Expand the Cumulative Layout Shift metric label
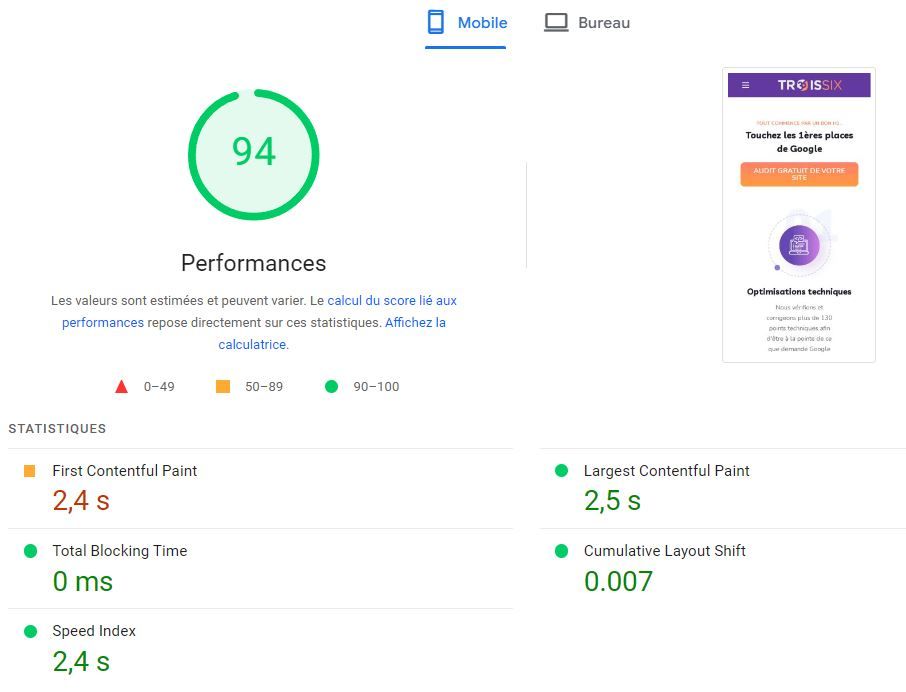The width and height of the screenshot is (906, 692). [x=664, y=551]
